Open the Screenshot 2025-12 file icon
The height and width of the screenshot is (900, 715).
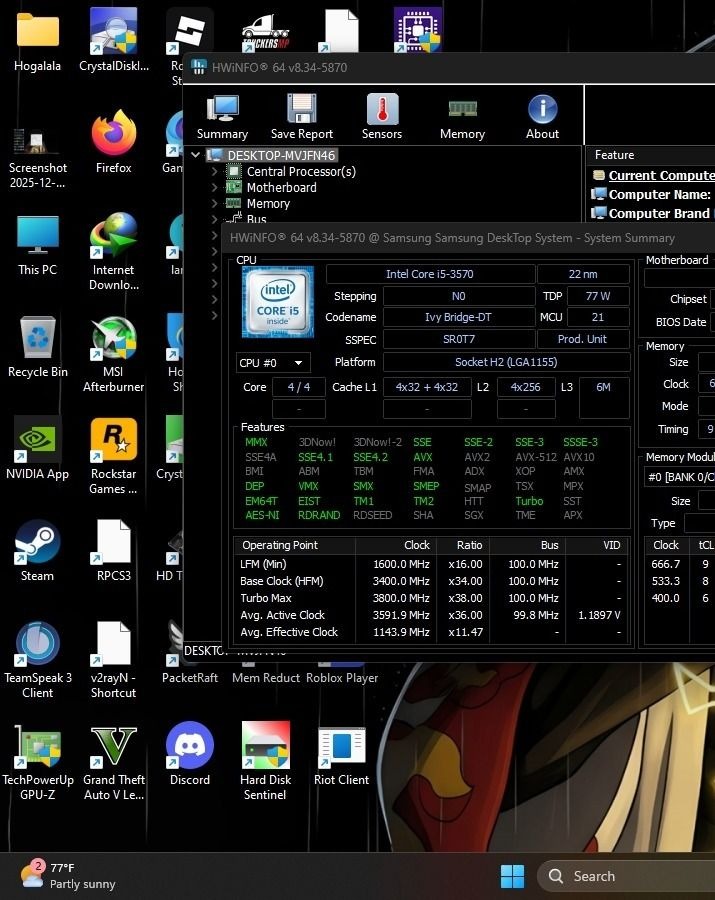(x=37, y=158)
